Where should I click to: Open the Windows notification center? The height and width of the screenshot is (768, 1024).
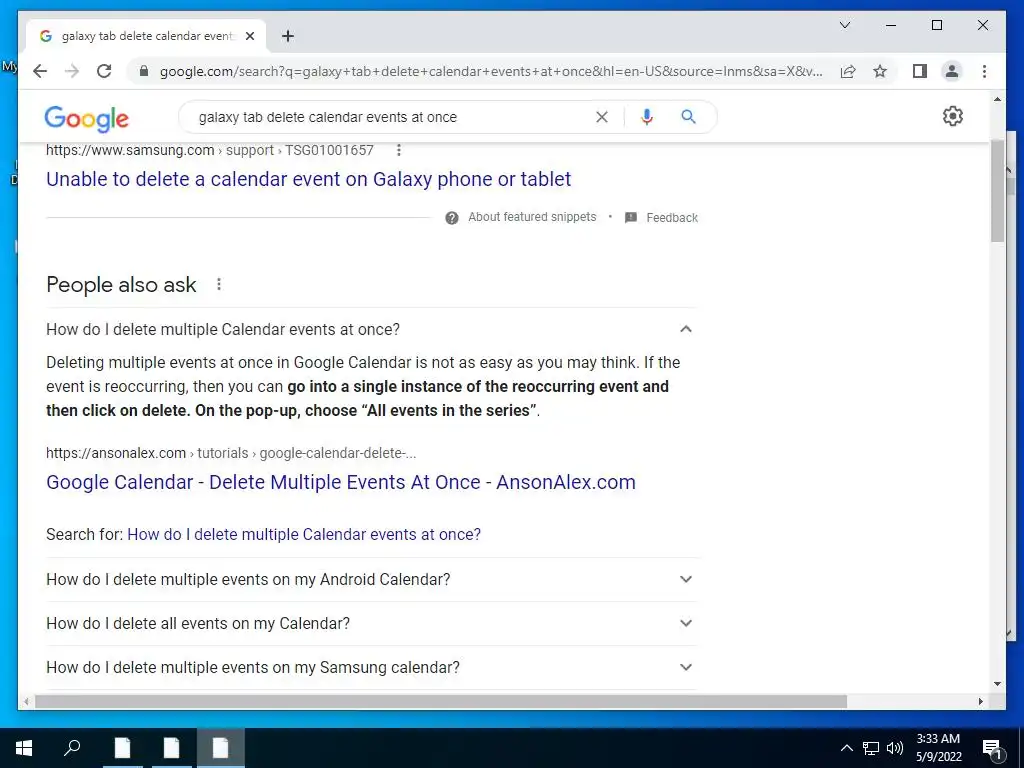point(993,749)
